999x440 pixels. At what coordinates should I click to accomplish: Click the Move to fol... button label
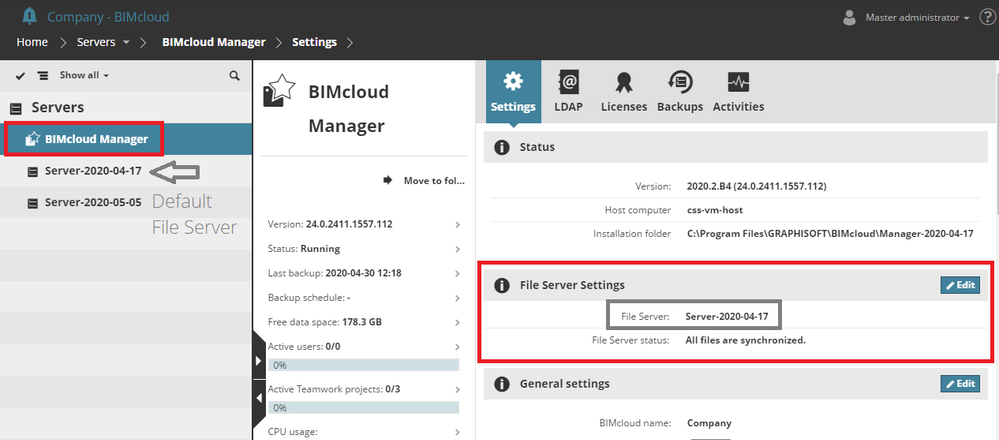435,181
